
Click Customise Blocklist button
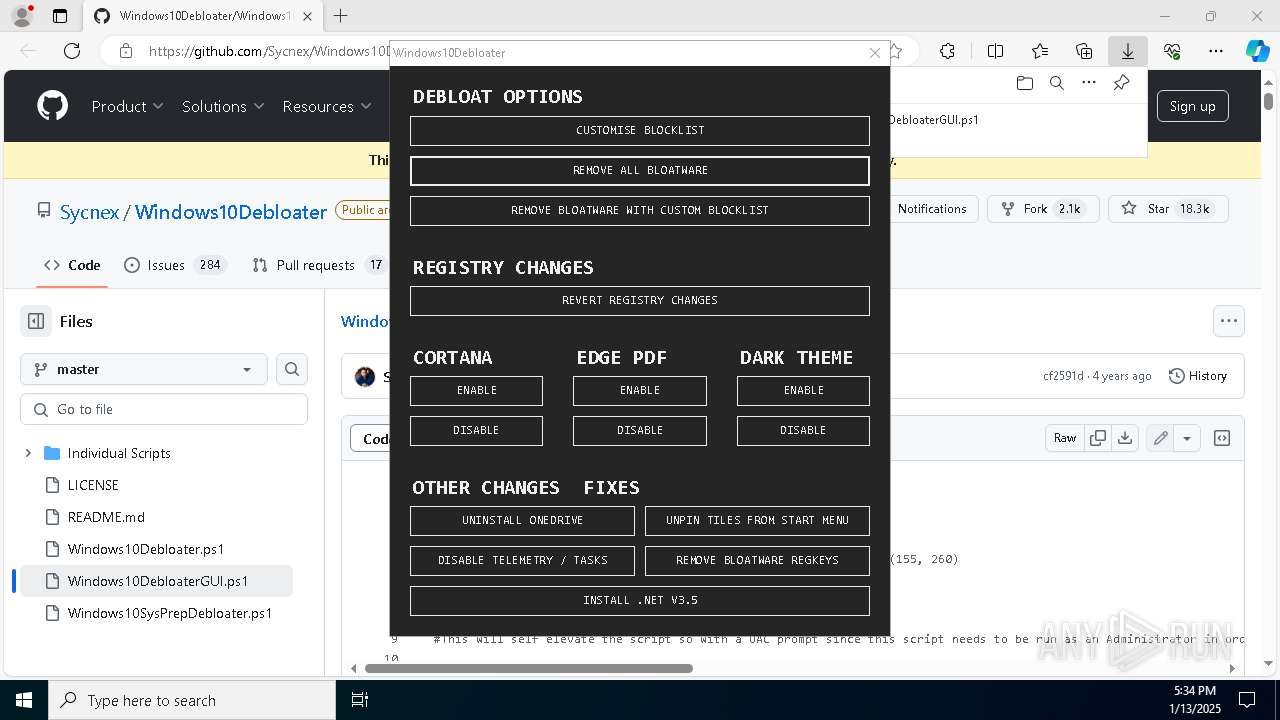(640, 131)
